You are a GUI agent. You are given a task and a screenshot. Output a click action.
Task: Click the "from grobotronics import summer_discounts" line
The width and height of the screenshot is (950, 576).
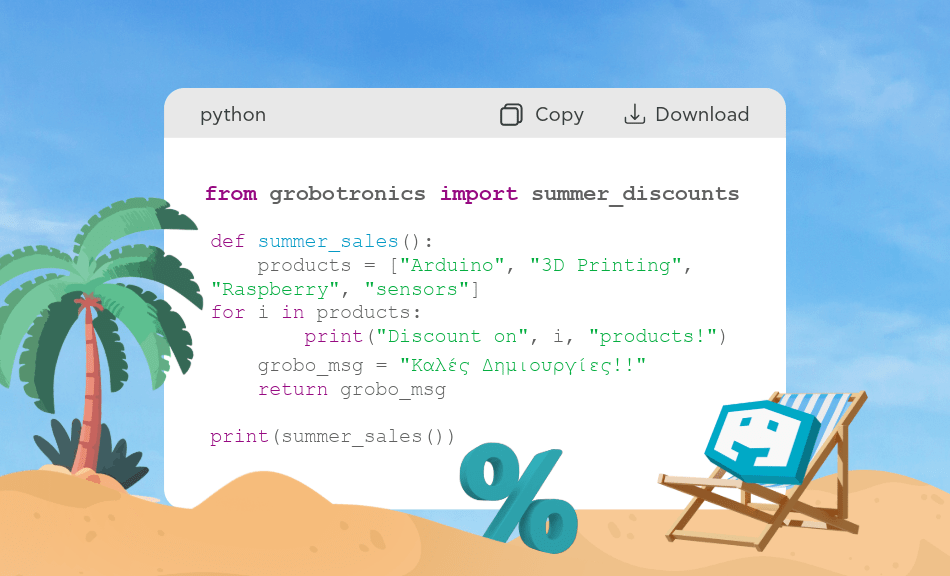pyautogui.click(x=472, y=194)
